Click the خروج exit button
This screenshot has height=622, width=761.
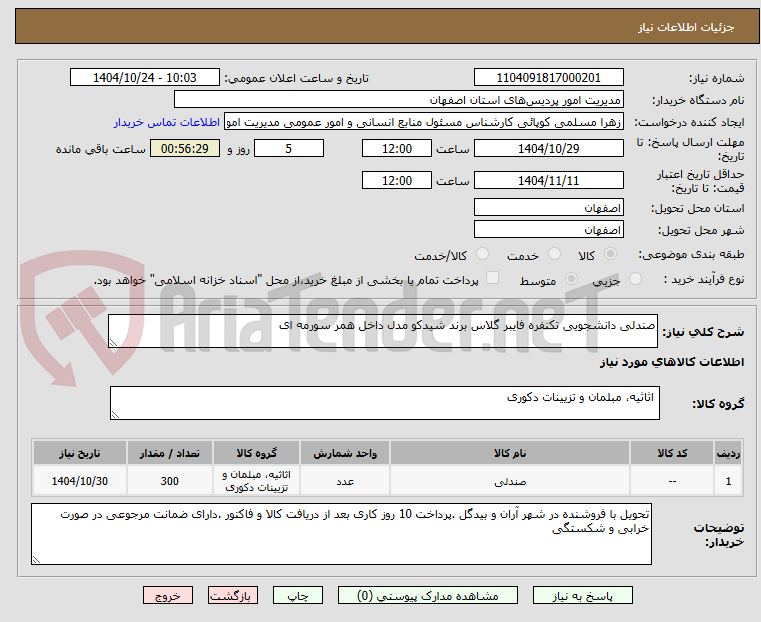tap(168, 595)
